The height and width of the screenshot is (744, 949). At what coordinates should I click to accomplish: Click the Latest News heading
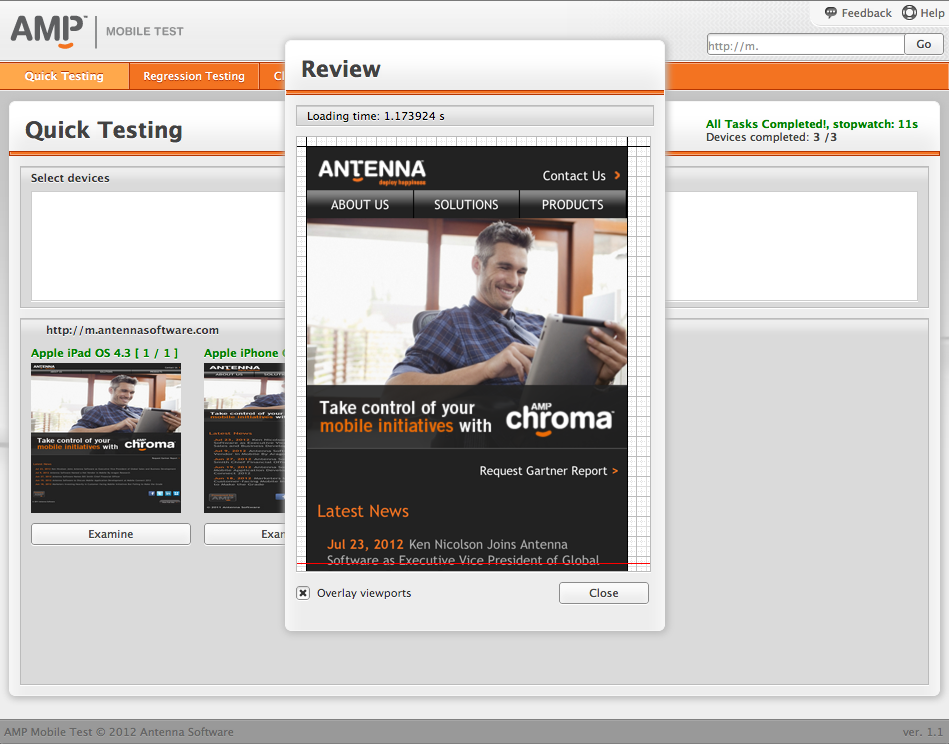[x=363, y=512]
